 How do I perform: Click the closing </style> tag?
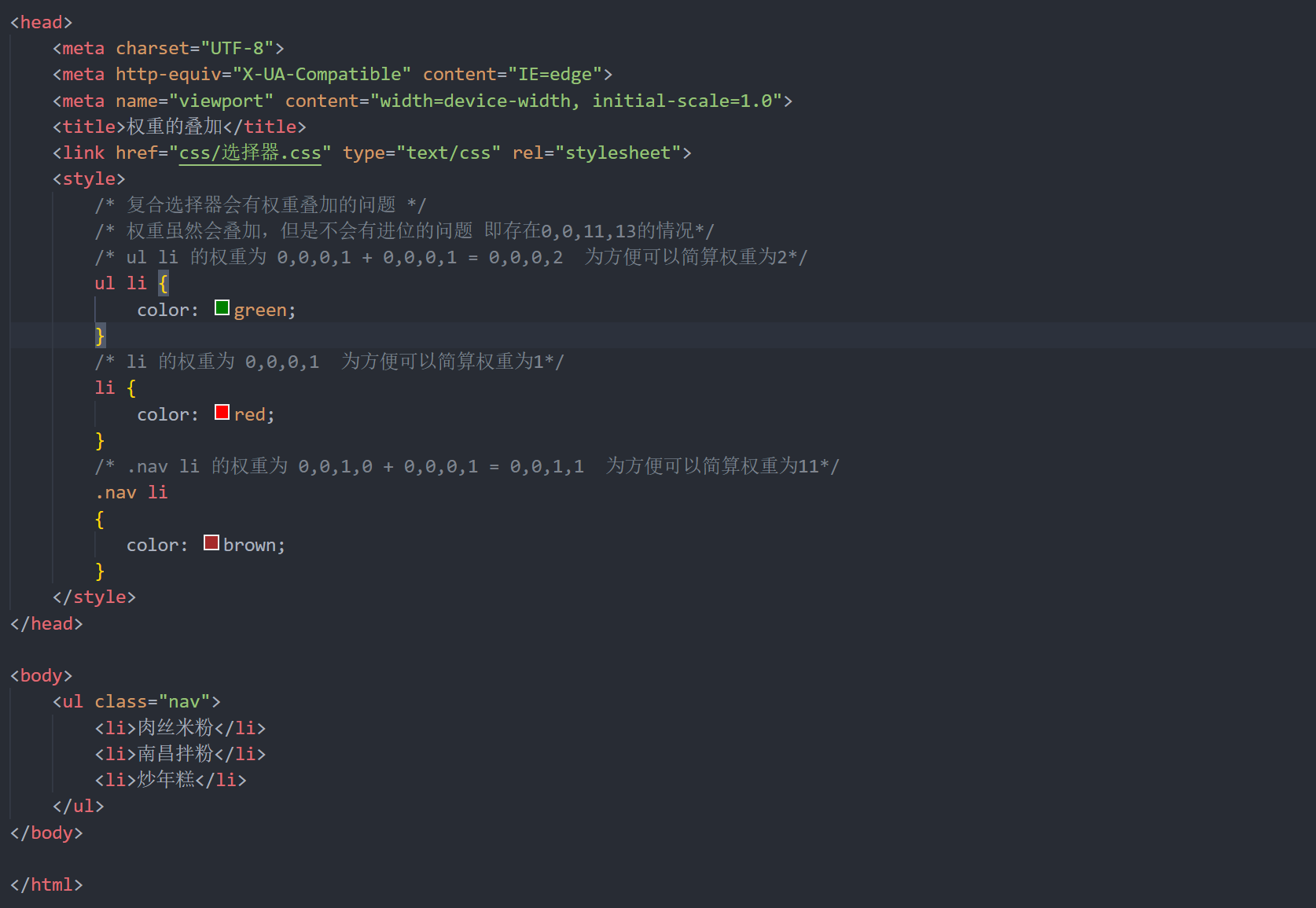94,597
